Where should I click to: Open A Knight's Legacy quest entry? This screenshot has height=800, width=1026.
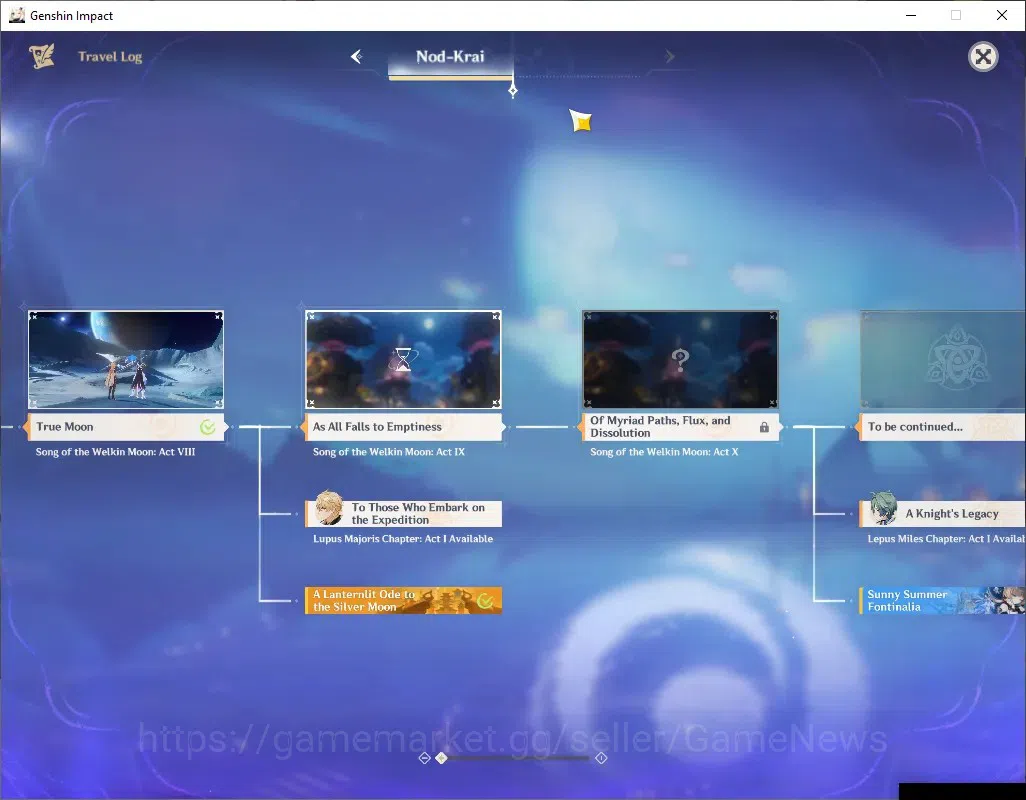coord(942,513)
